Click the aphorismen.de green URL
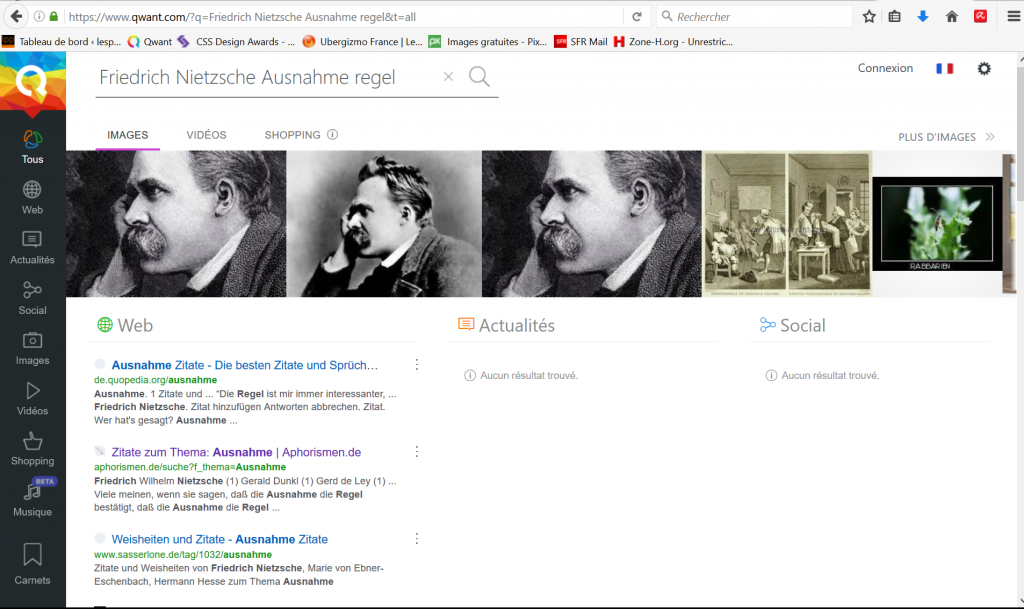The width and height of the screenshot is (1024, 609). click(x=190, y=467)
